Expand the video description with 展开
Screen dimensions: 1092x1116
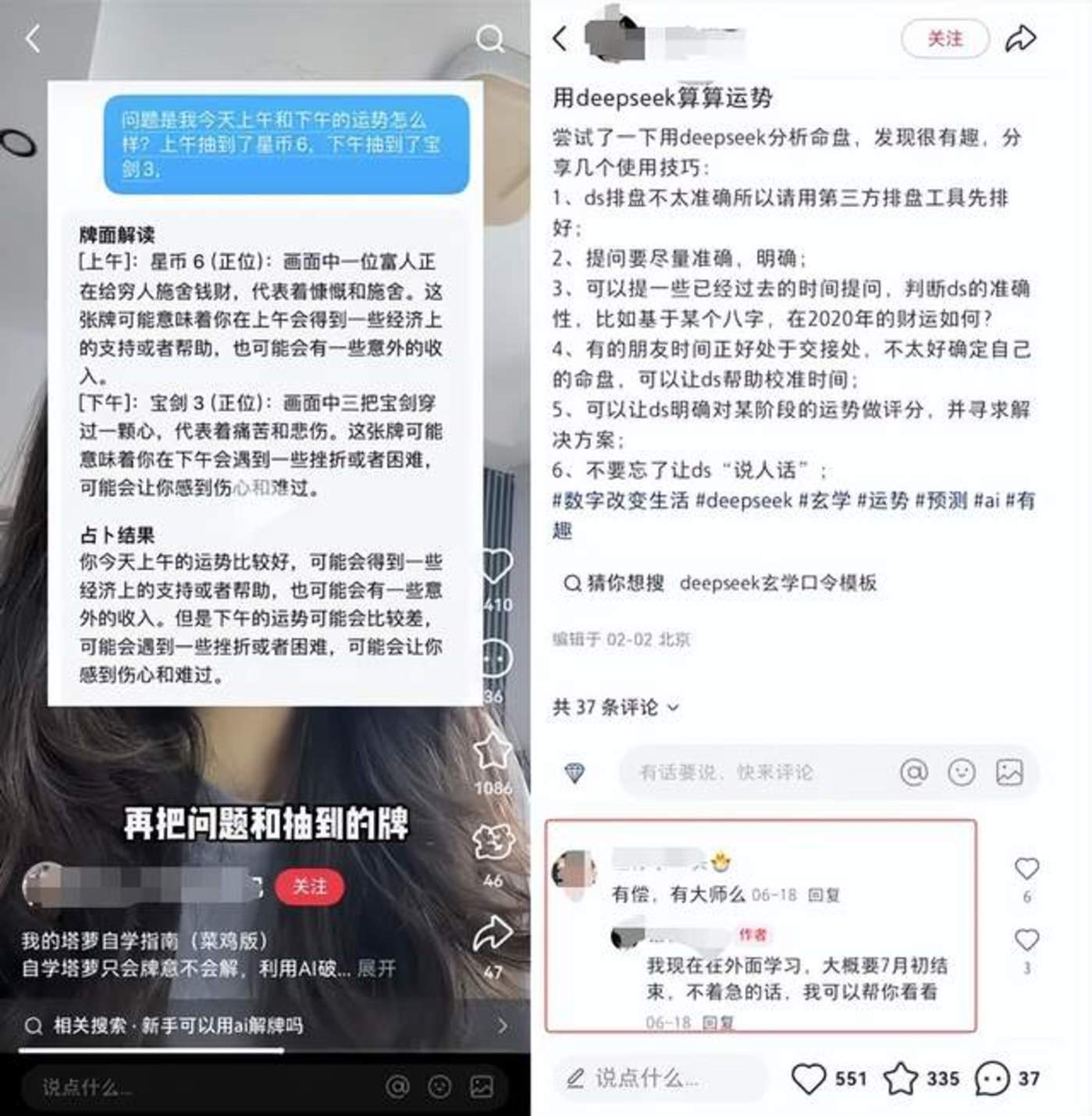(376, 969)
